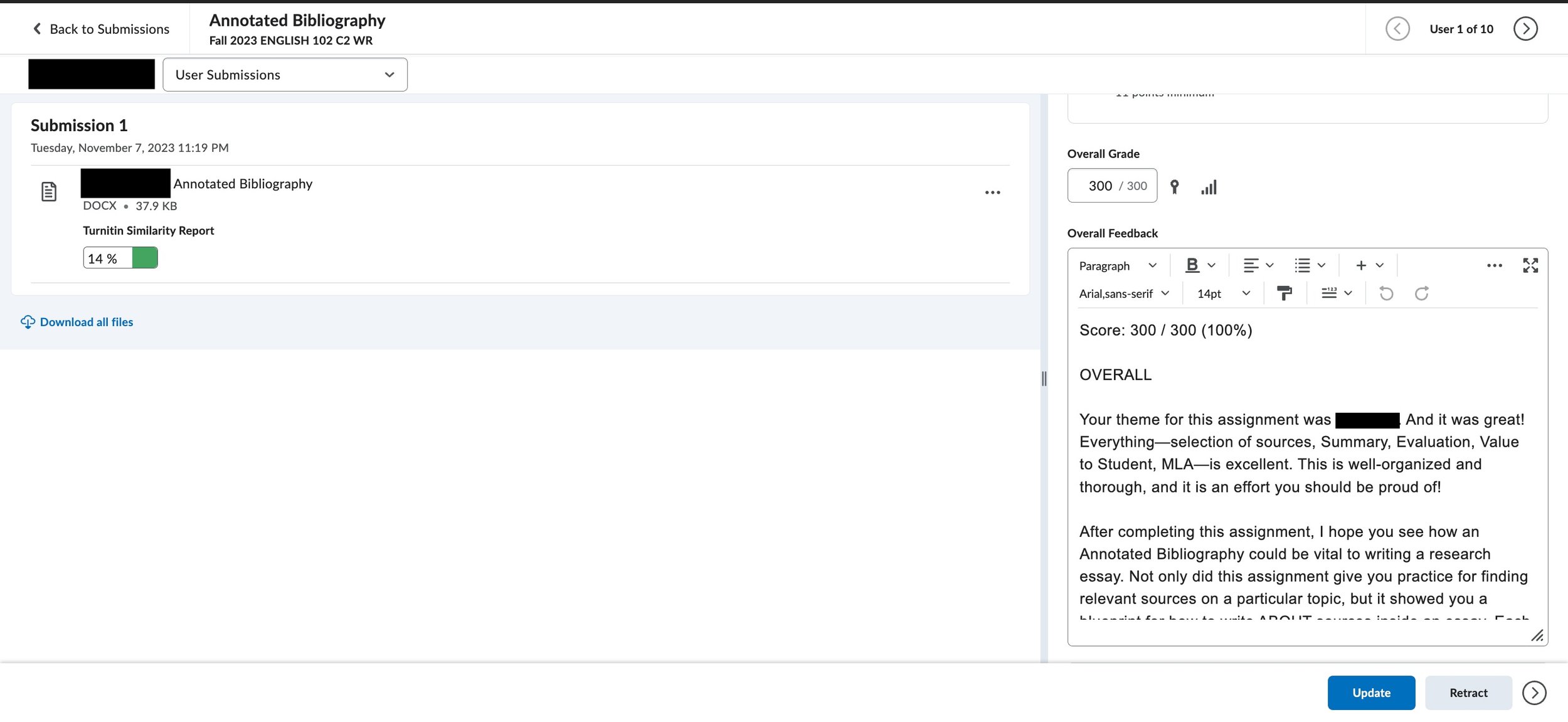Open the submission file options ellipsis
The height and width of the screenshot is (722, 1568).
coord(992,193)
